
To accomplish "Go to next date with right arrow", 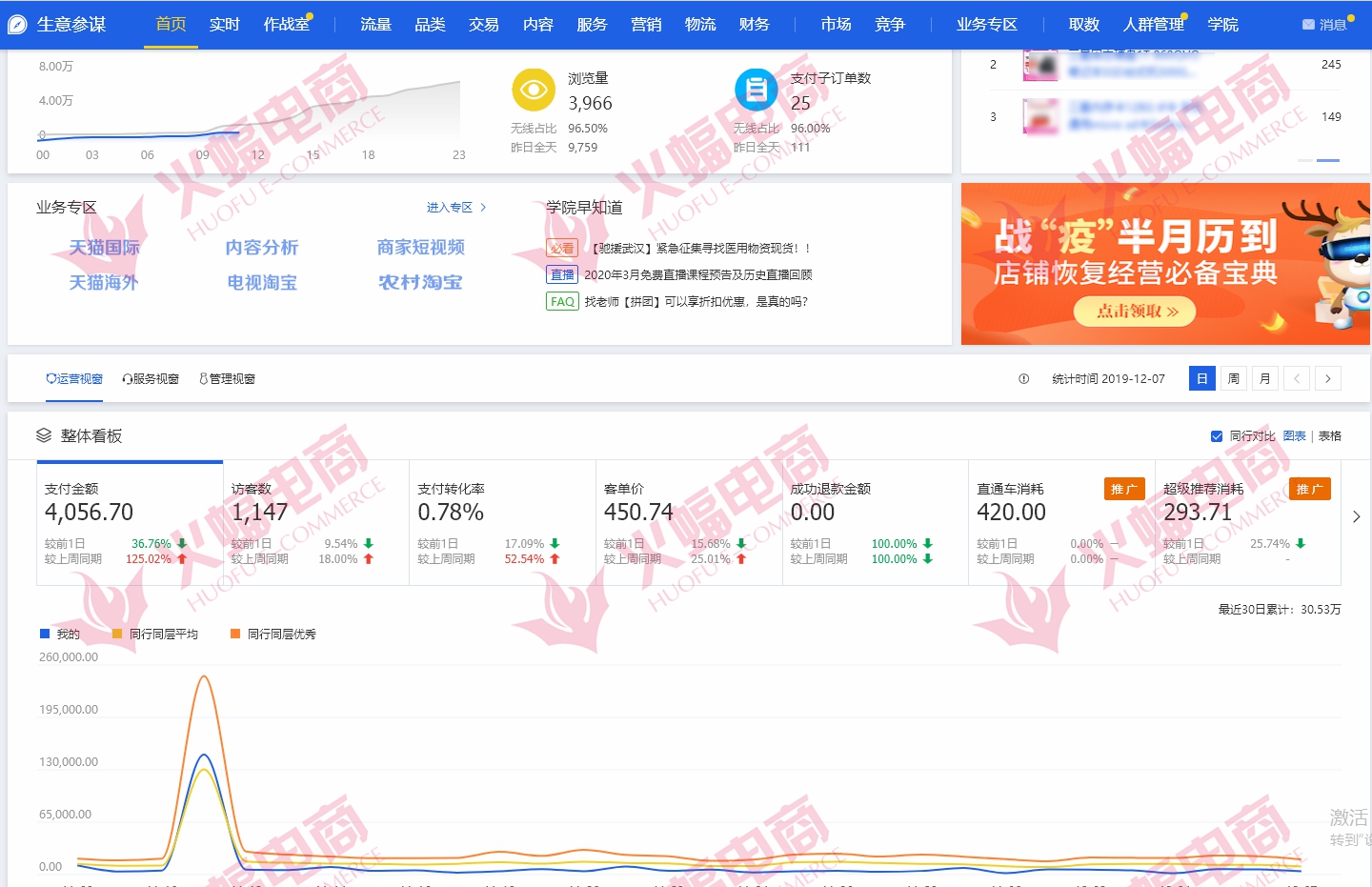I will [x=1328, y=378].
